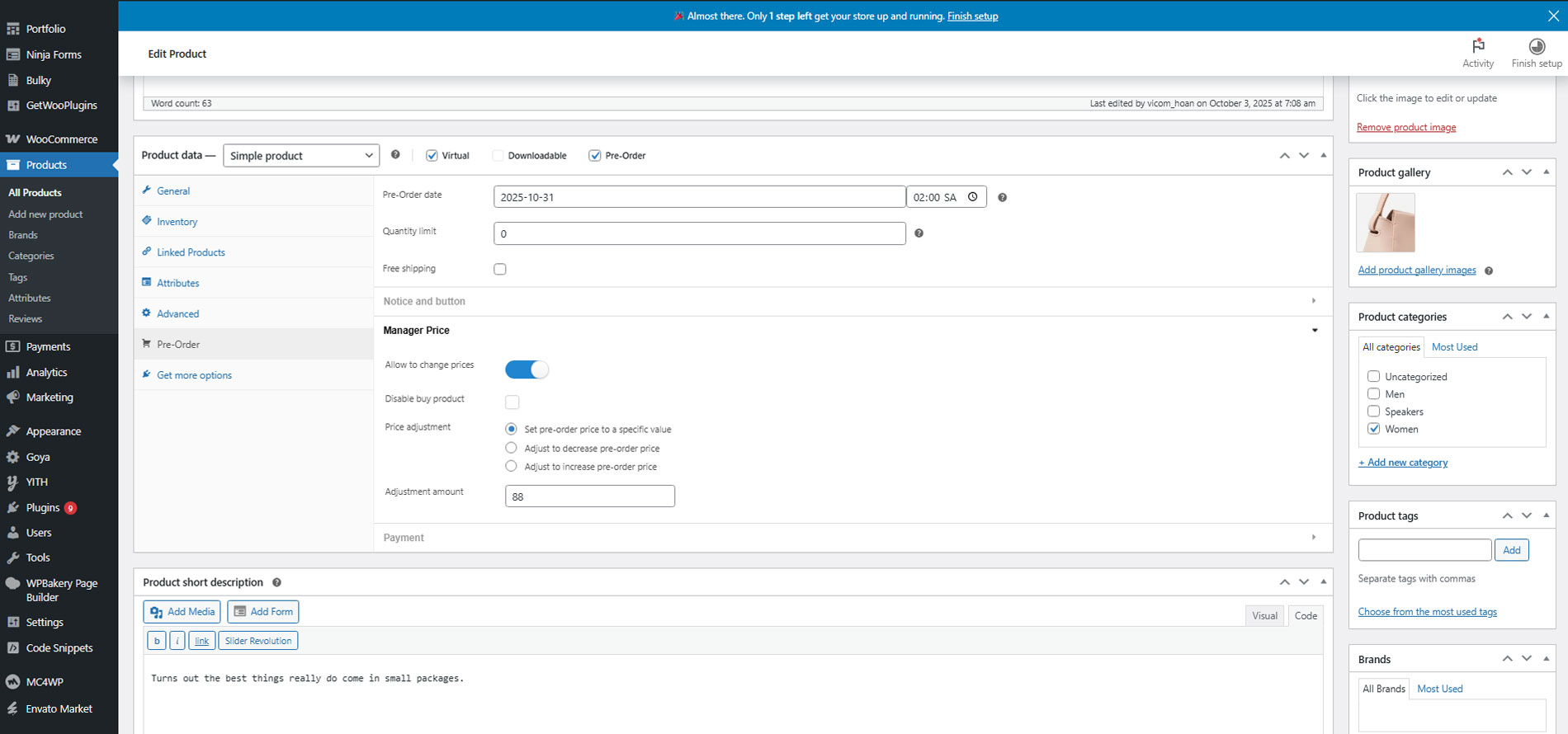
Task: Click help icon next to product type
Action: (395, 155)
